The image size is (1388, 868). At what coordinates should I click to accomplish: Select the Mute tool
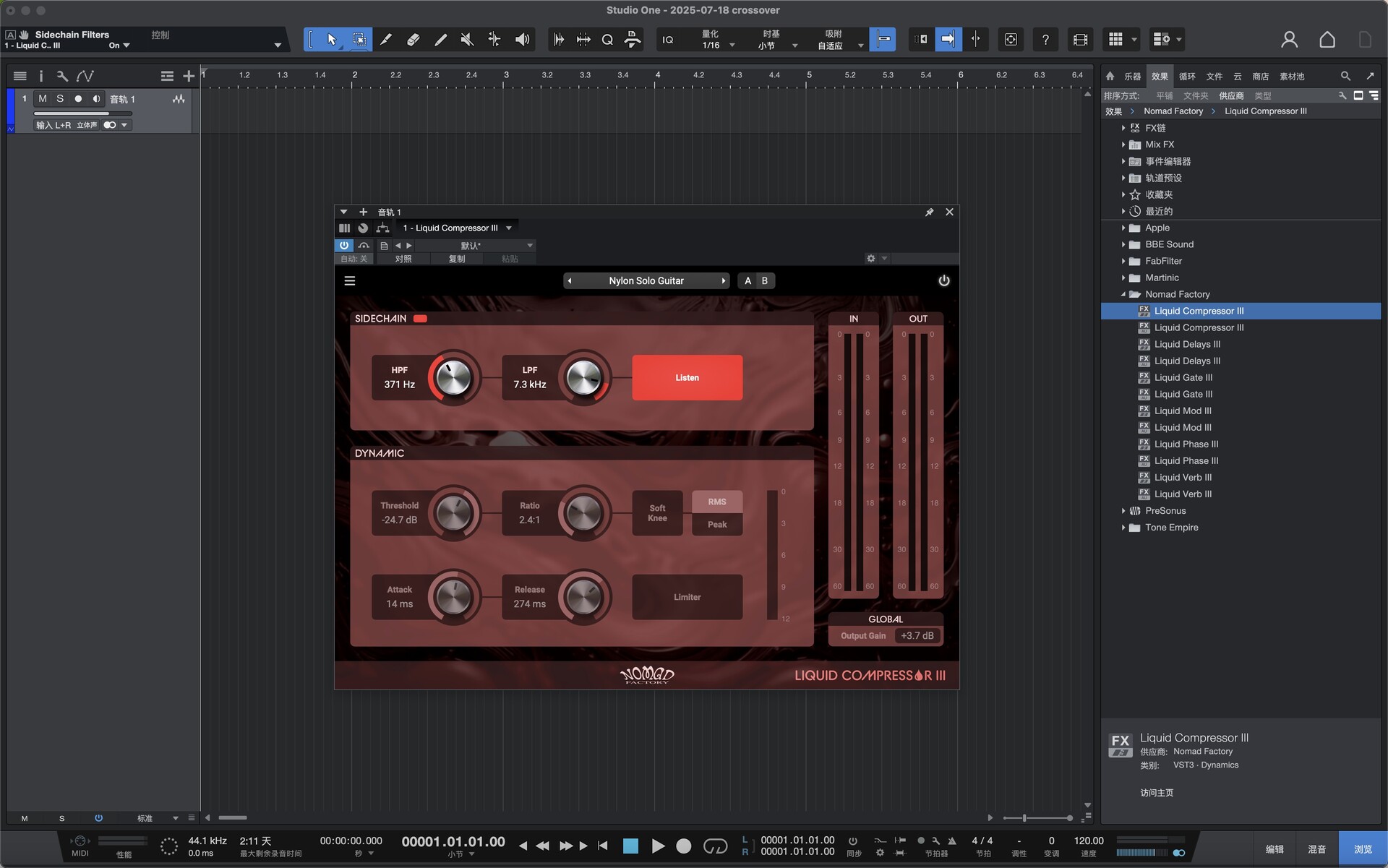point(467,40)
